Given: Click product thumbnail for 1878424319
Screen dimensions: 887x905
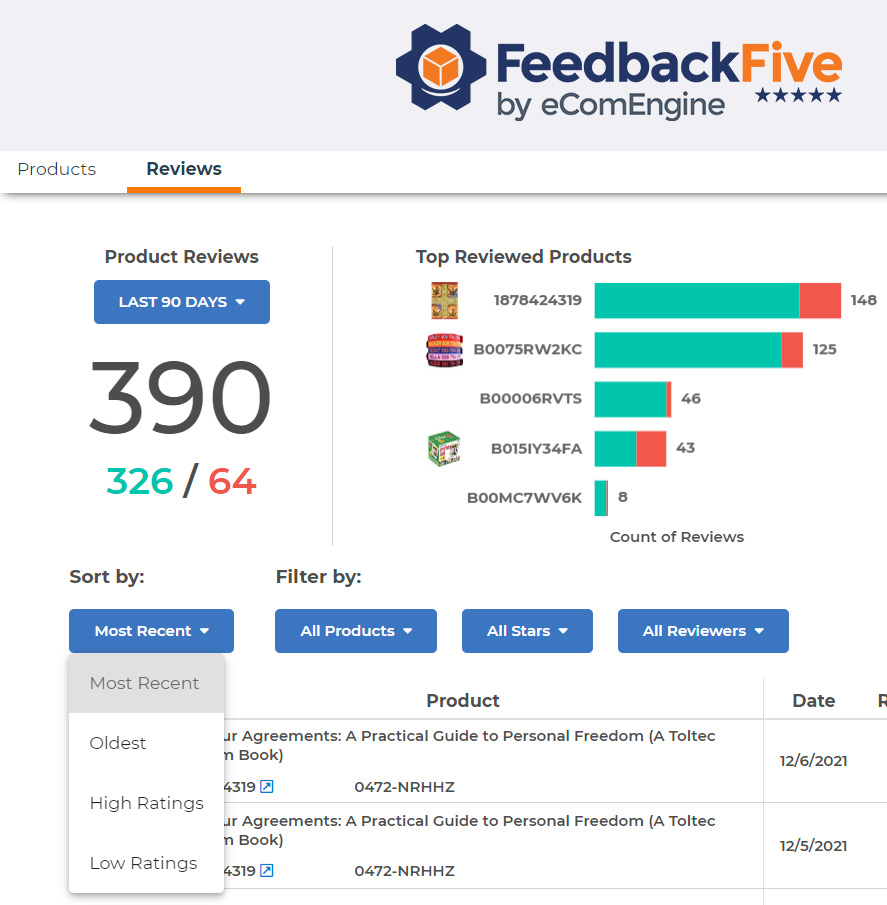Looking at the screenshot, I should click(444, 300).
